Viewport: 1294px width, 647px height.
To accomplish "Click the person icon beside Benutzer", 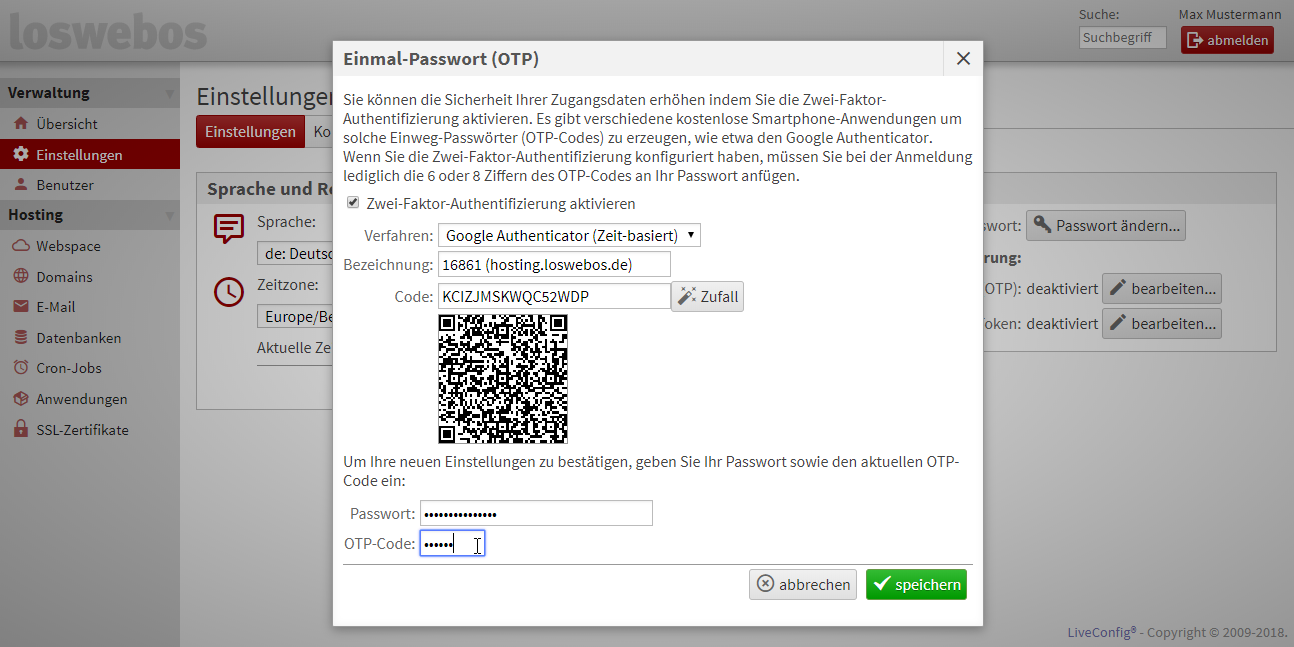I will (20, 185).
